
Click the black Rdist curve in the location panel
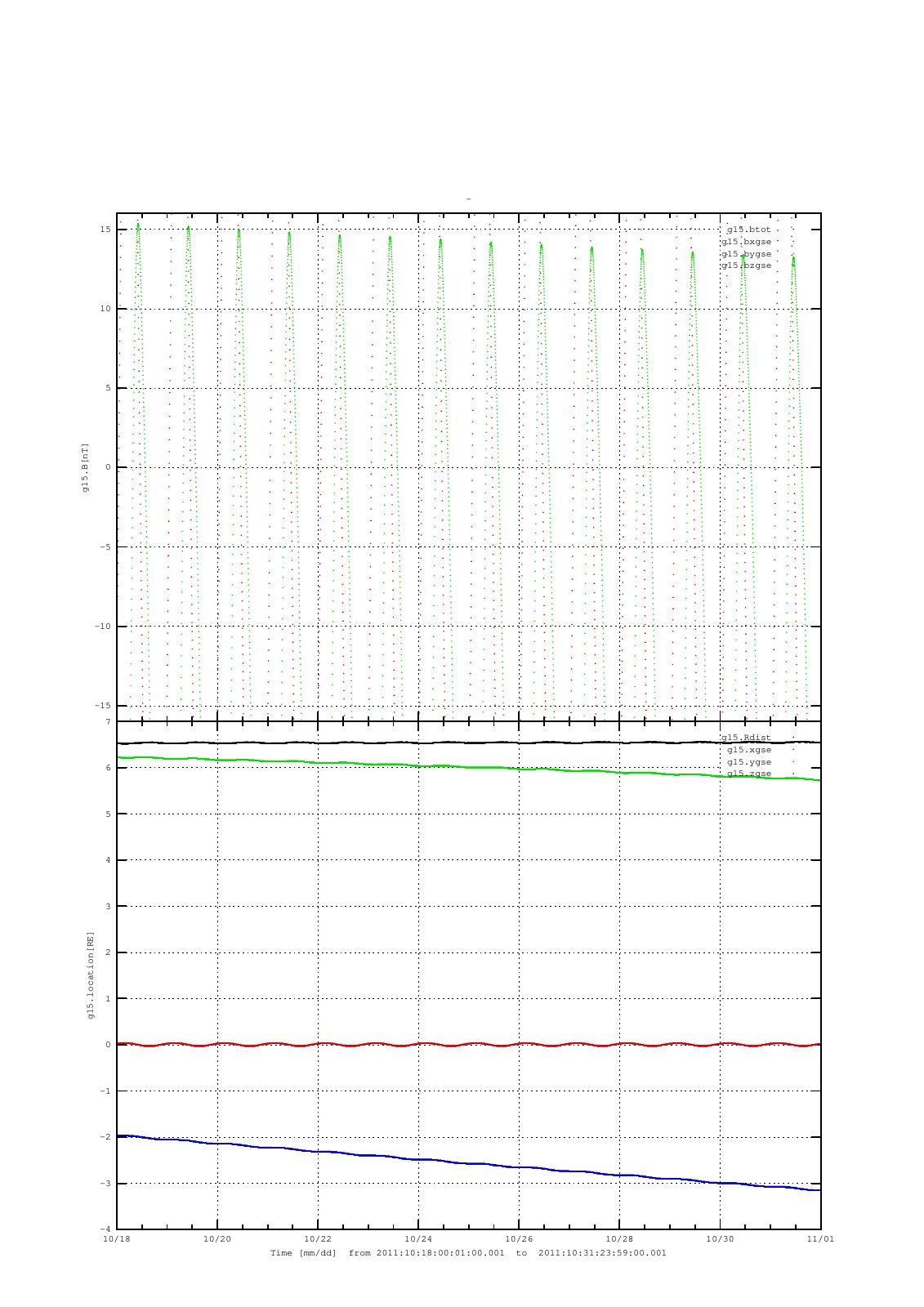pyautogui.click(x=469, y=743)
